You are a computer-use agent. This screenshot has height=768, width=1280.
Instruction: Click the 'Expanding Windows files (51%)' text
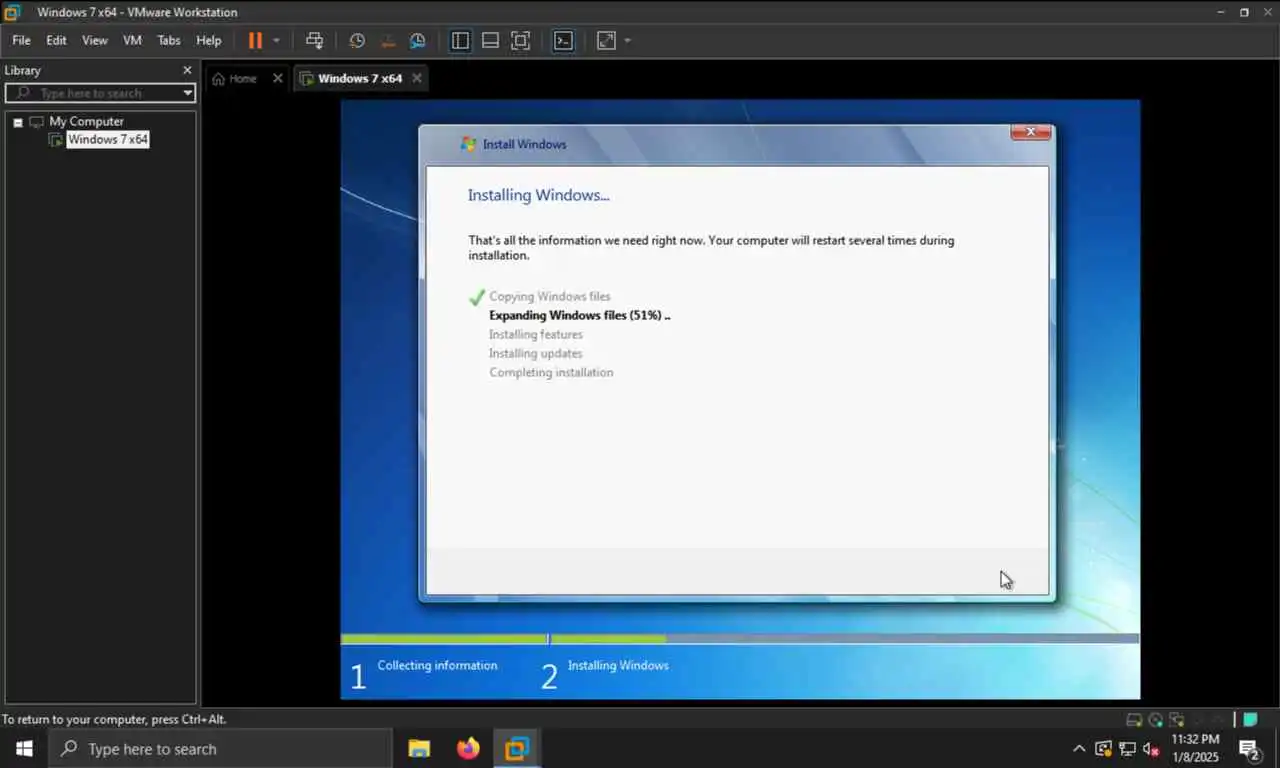(580, 315)
